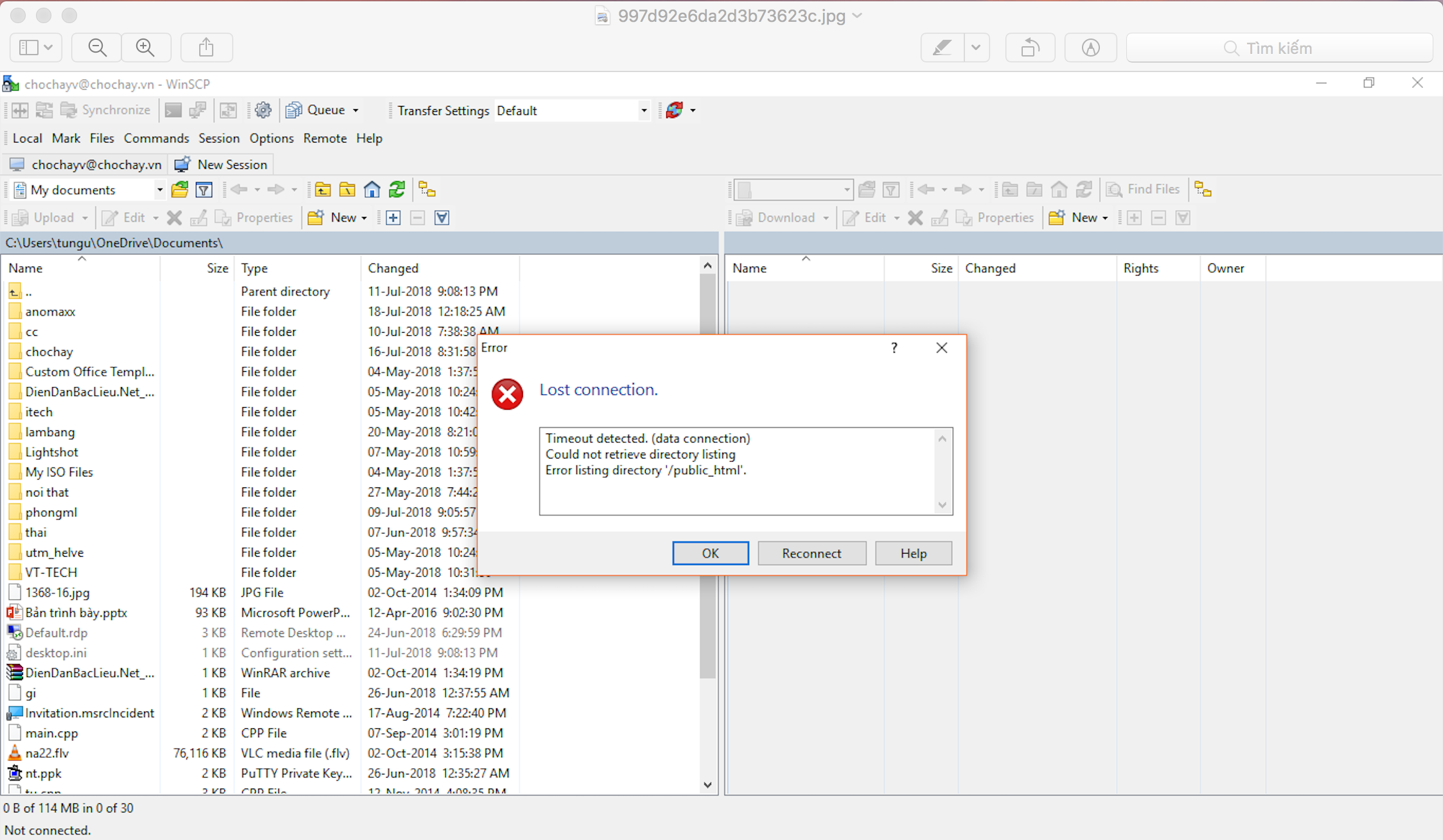Click the remote directory tree icon
1443x840 pixels.
pyautogui.click(x=1203, y=189)
